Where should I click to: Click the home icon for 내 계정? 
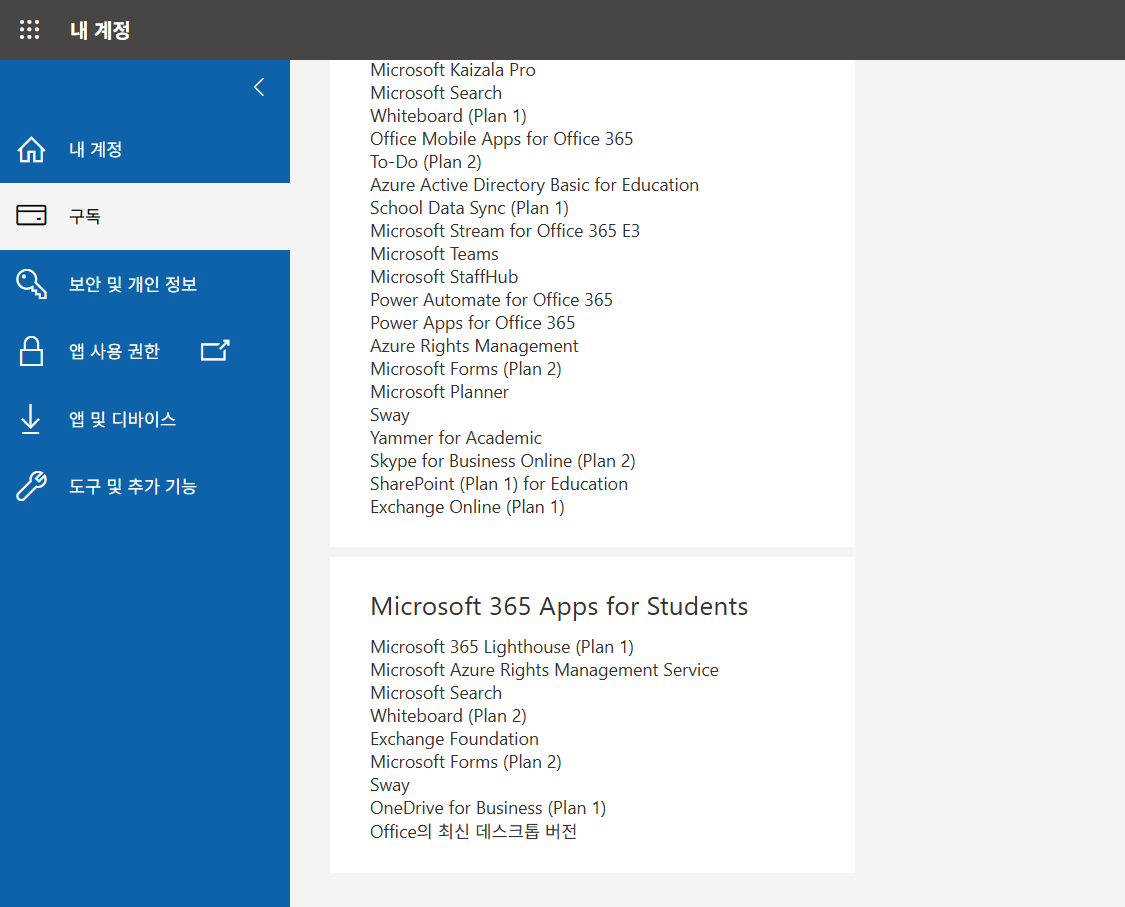31,149
